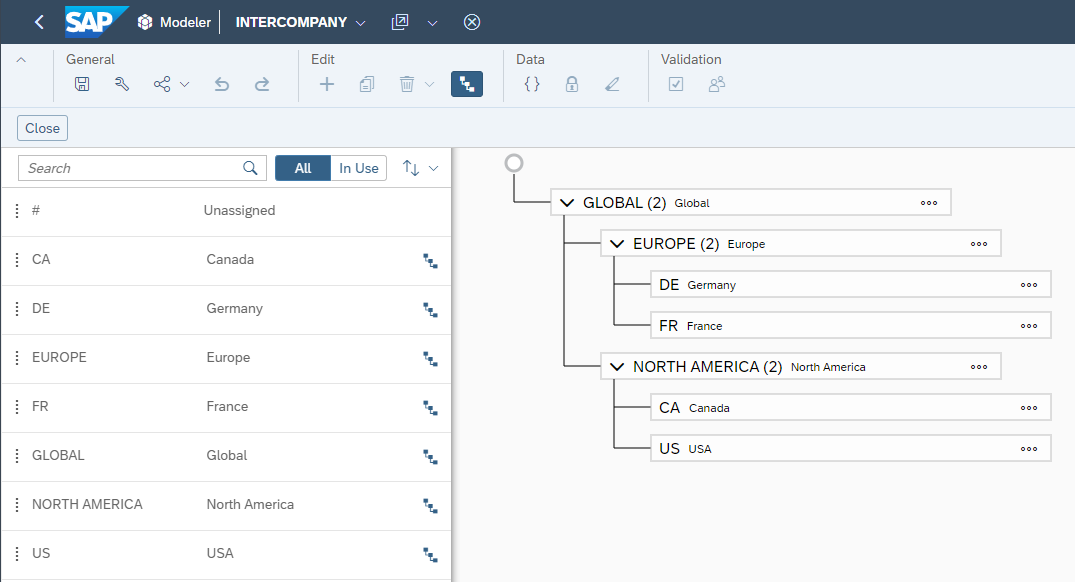Select NORTH AMERICA ID in member list

[x=87, y=504]
